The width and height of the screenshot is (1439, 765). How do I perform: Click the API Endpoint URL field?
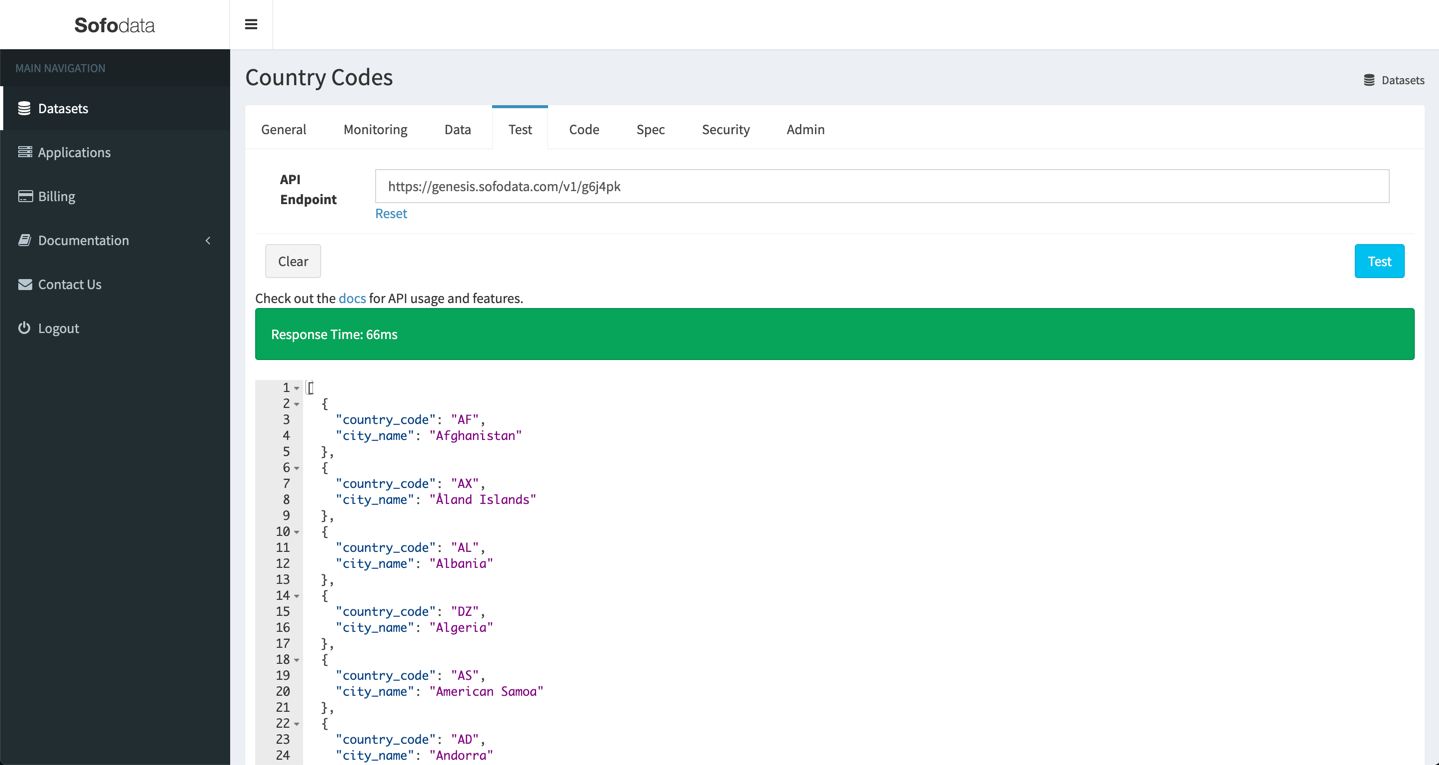(x=882, y=186)
